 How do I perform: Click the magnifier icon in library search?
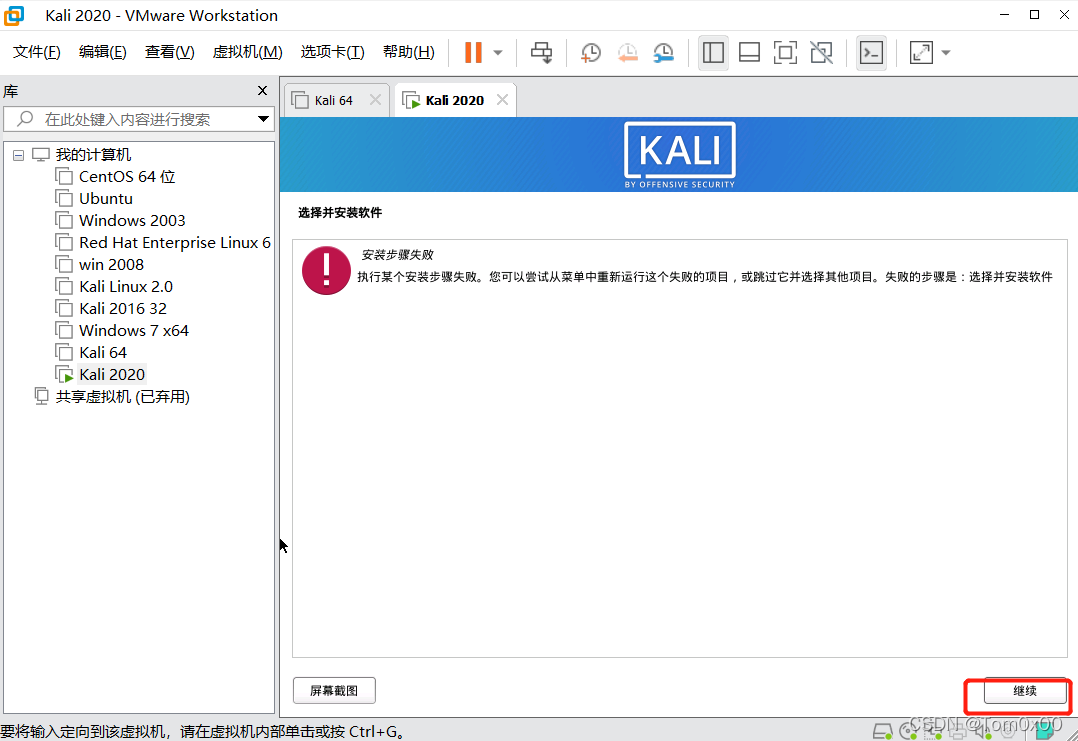[x=25, y=119]
